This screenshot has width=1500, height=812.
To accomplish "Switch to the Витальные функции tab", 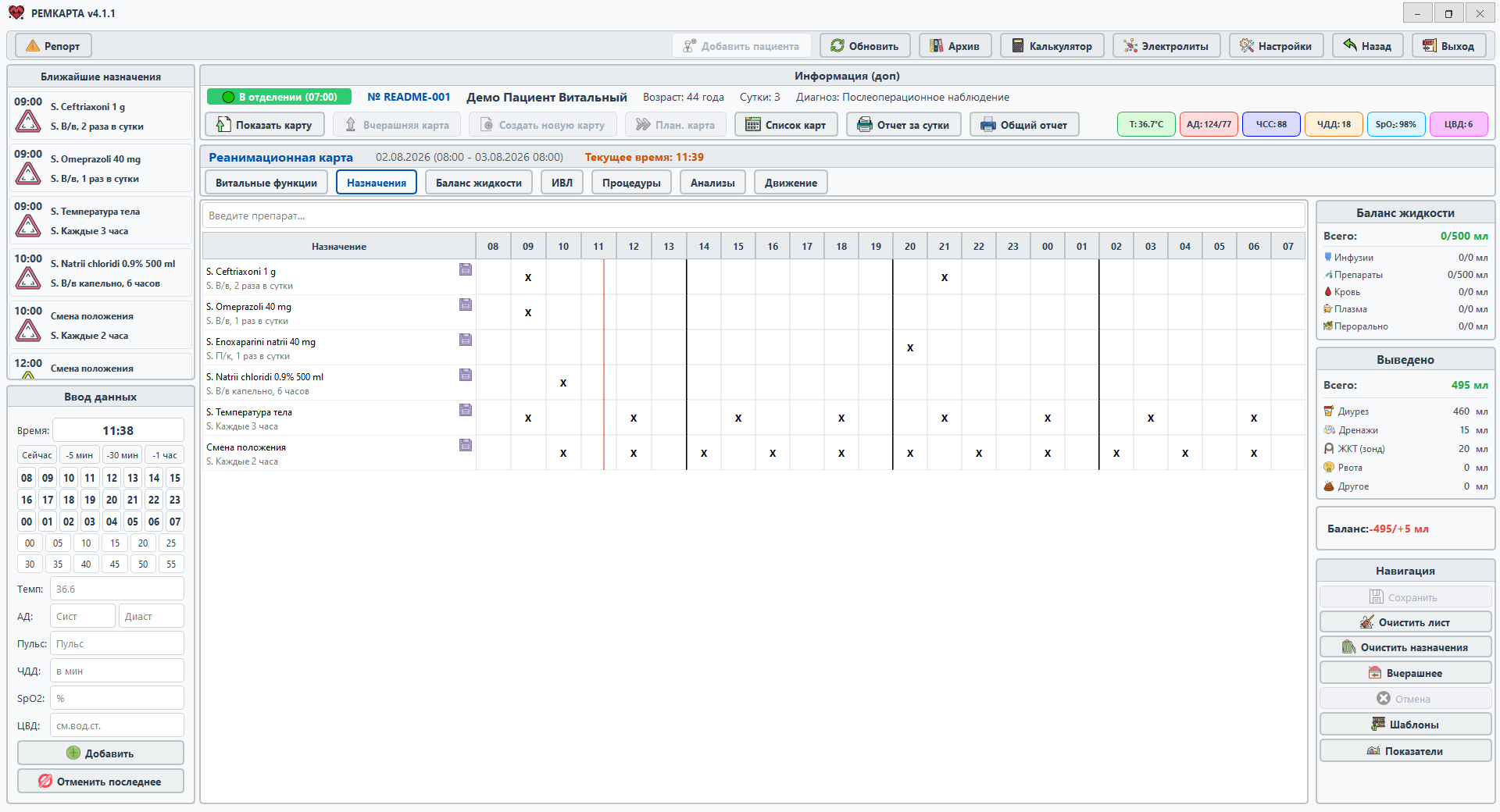I will click(x=266, y=183).
